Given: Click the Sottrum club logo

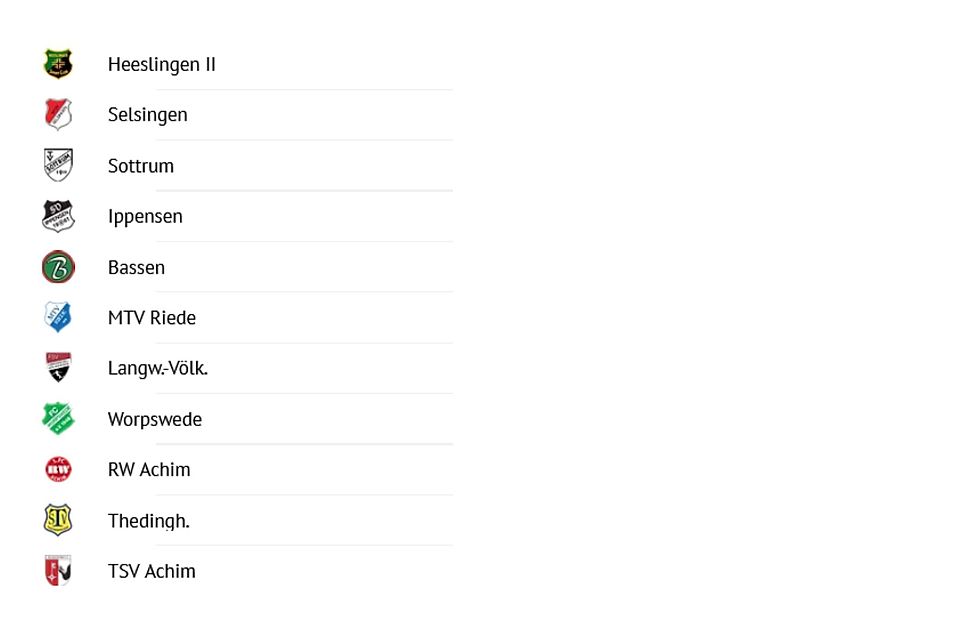Looking at the screenshot, I should 58,165.
